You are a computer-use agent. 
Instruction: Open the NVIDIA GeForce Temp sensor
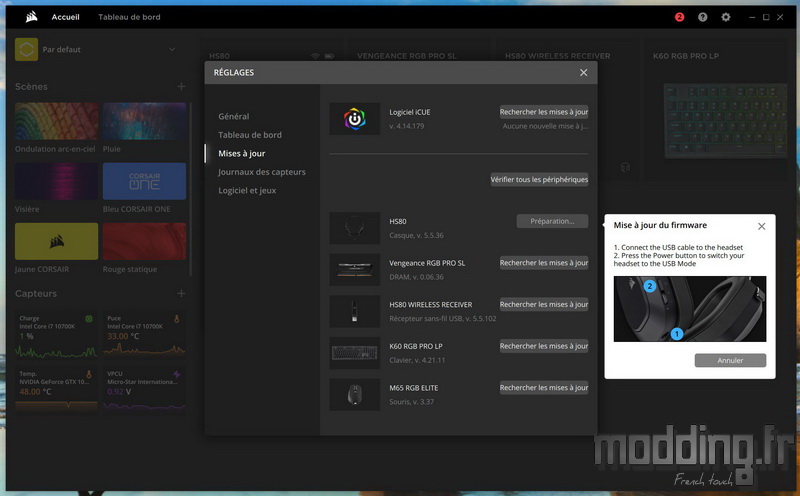[x=56, y=390]
